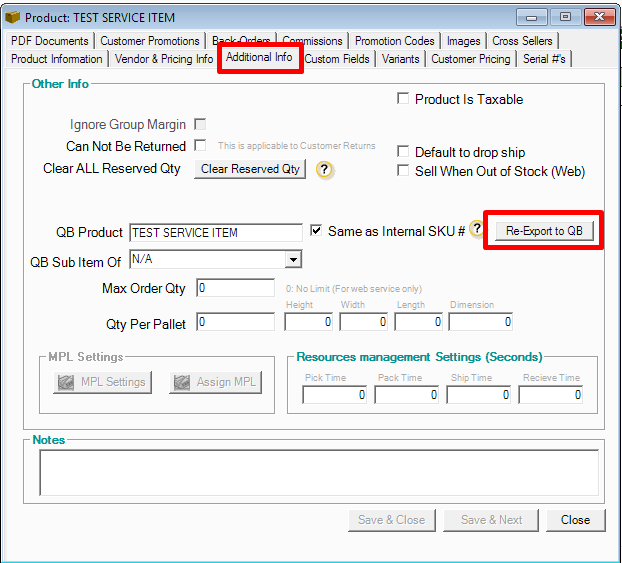The image size is (622, 563).
Task: Click help icon beside Clear Reserved Qty
Action: tap(324, 170)
